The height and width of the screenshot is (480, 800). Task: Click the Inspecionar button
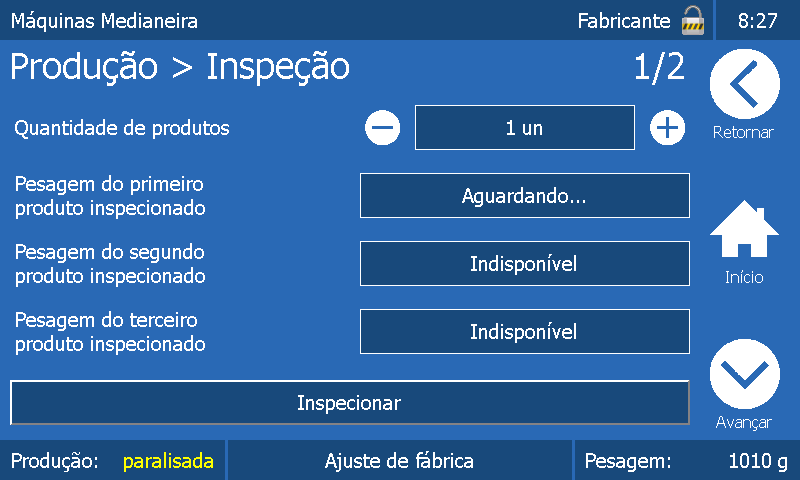349,402
